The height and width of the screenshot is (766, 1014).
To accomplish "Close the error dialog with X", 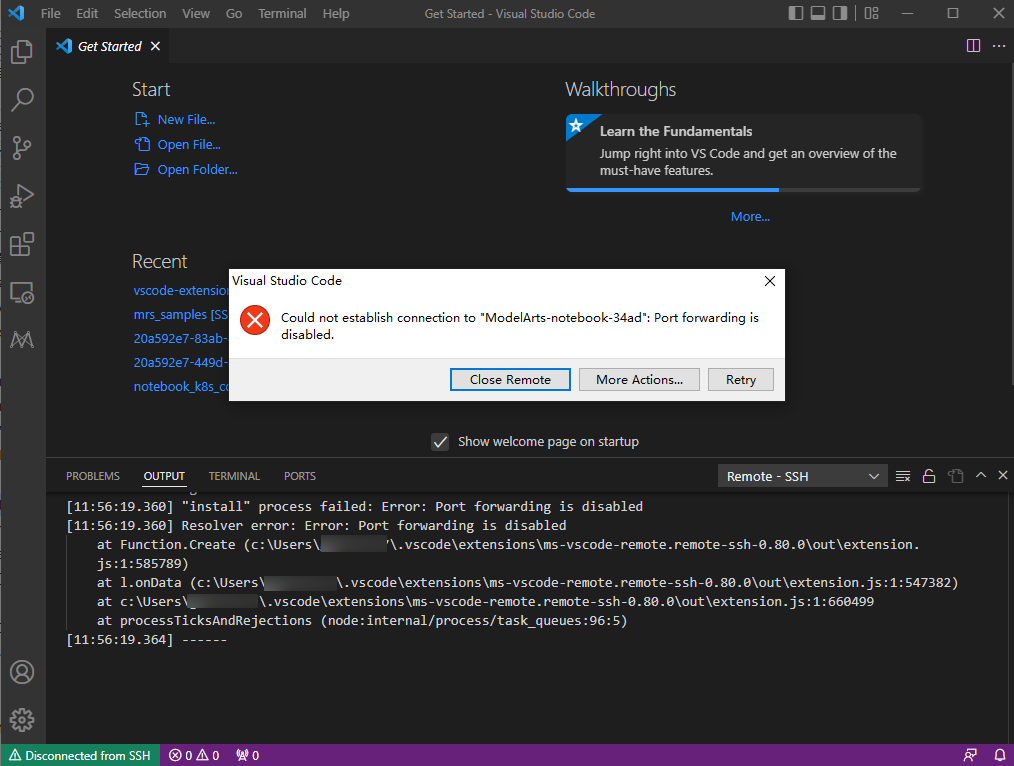I will click(x=770, y=281).
